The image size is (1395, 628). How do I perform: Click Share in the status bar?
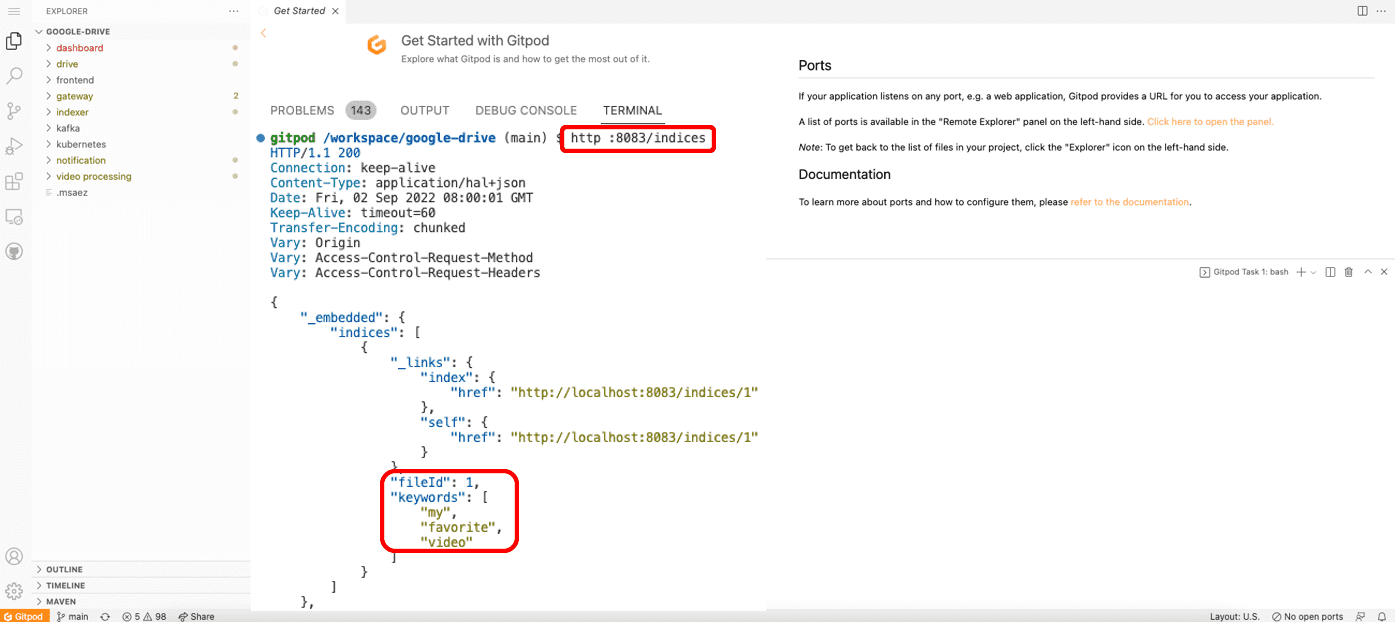(x=196, y=617)
